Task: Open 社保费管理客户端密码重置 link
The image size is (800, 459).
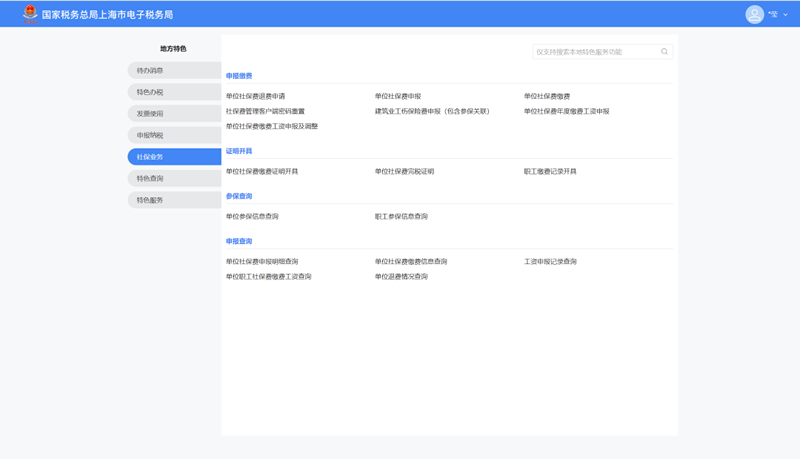Action: [265, 112]
